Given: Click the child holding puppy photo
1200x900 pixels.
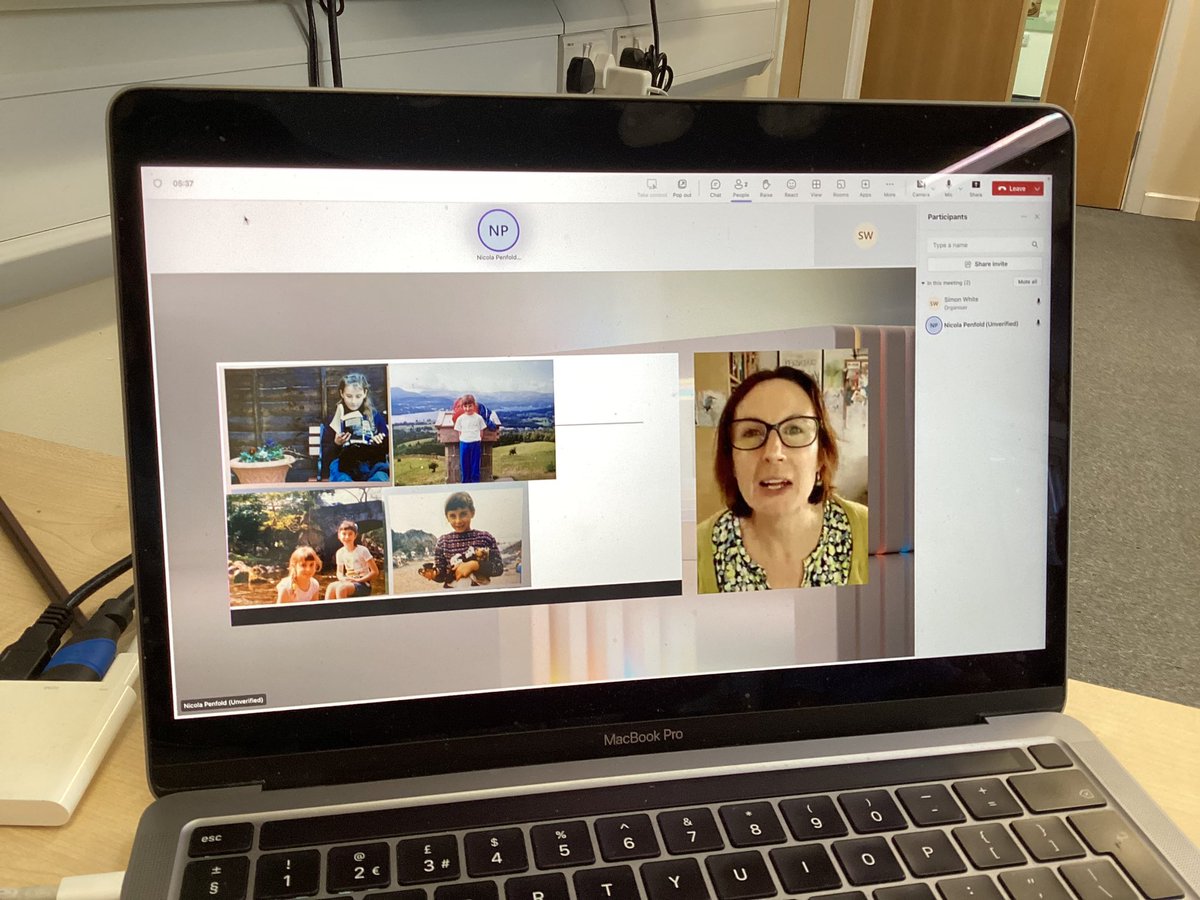Looking at the screenshot, I should click(x=458, y=540).
